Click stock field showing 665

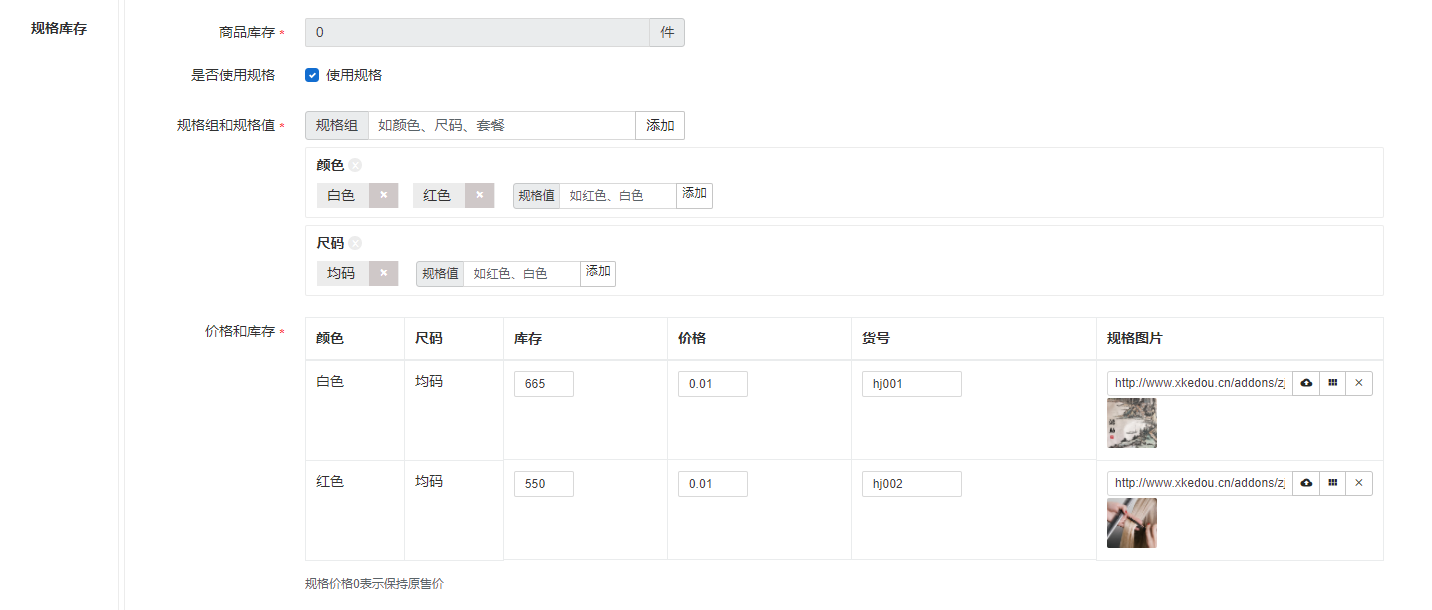[x=543, y=384]
